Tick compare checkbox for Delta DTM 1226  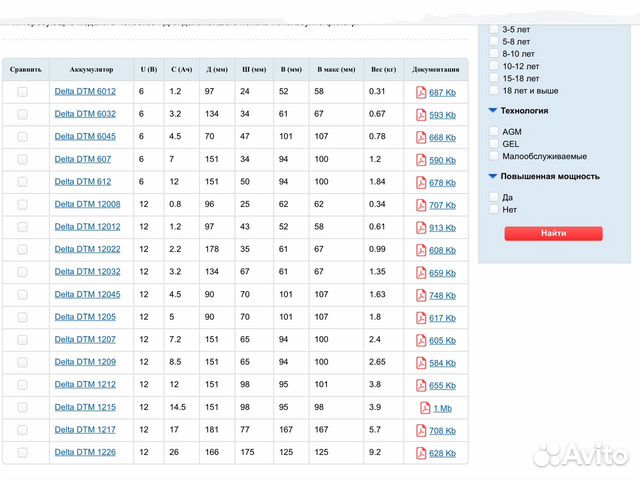[22, 452]
